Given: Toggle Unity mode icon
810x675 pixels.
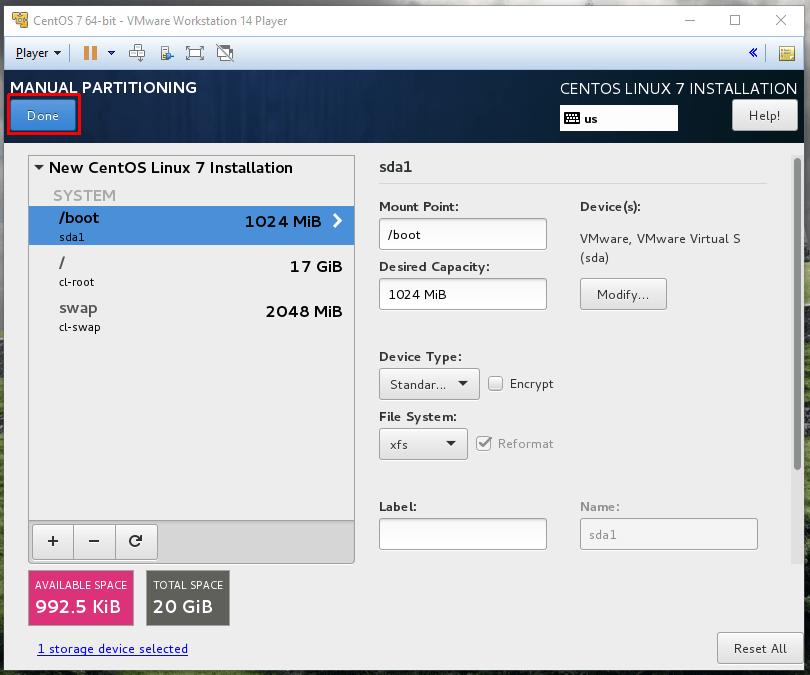Looking at the screenshot, I should [225, 53].
